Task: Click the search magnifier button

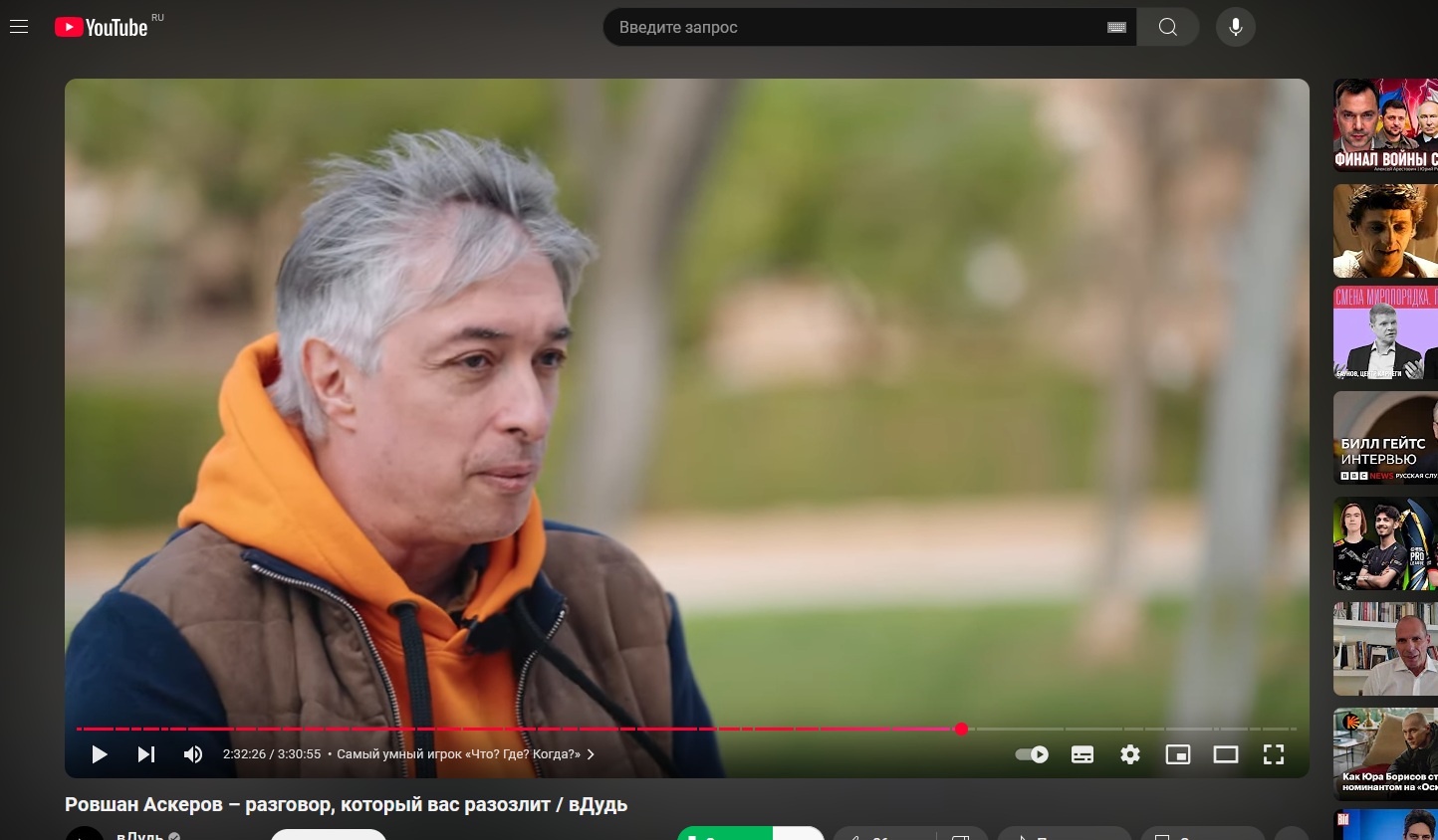Action: tap(1168, 27)
